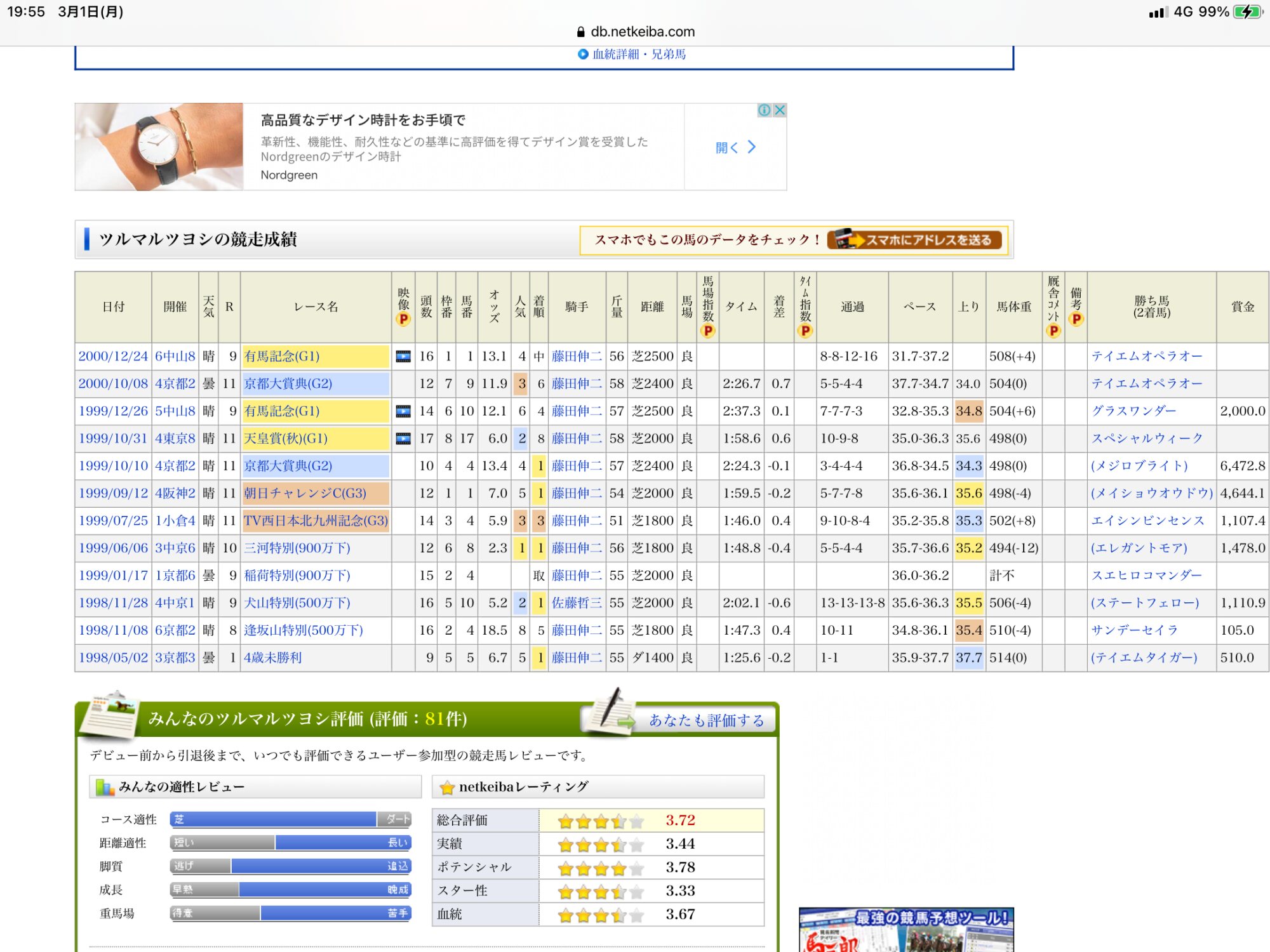The width and height of the screenshot is (1270, 952).
Task: Play the 天皇賞(秋) race video icon
Action: point(403,439)
